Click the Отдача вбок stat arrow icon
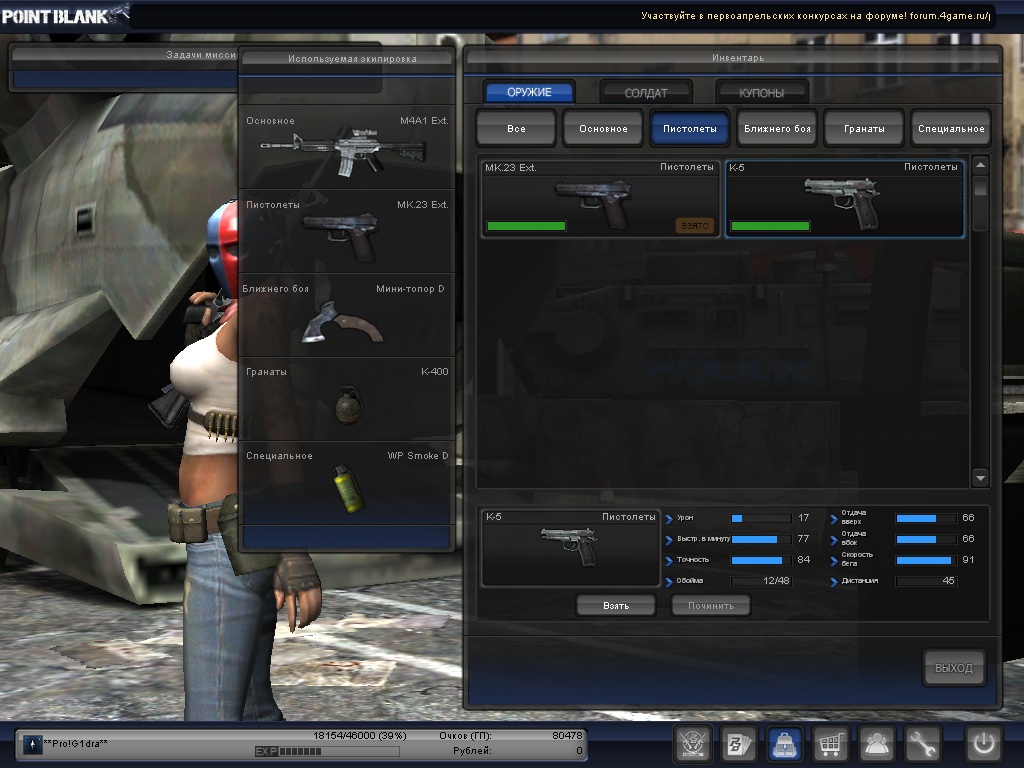The height and width of the screenshot is (768, 1024). pyautogui.click(x=834, y=540)
